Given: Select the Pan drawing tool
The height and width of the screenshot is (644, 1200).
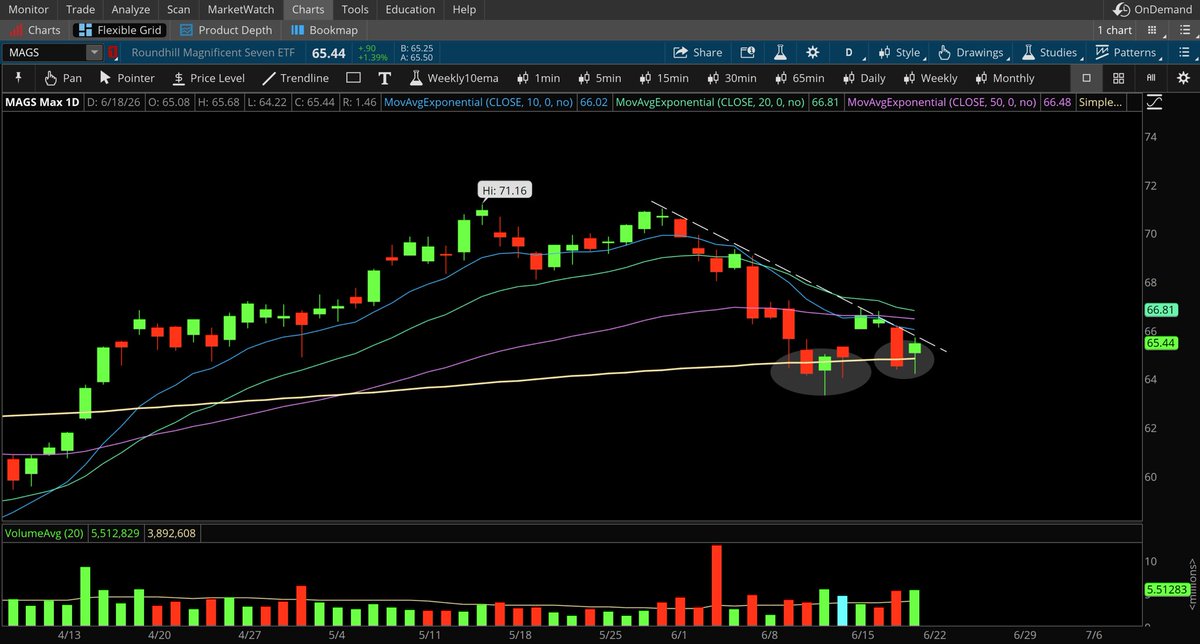Looking at the screenshot, I should [61, 78].
